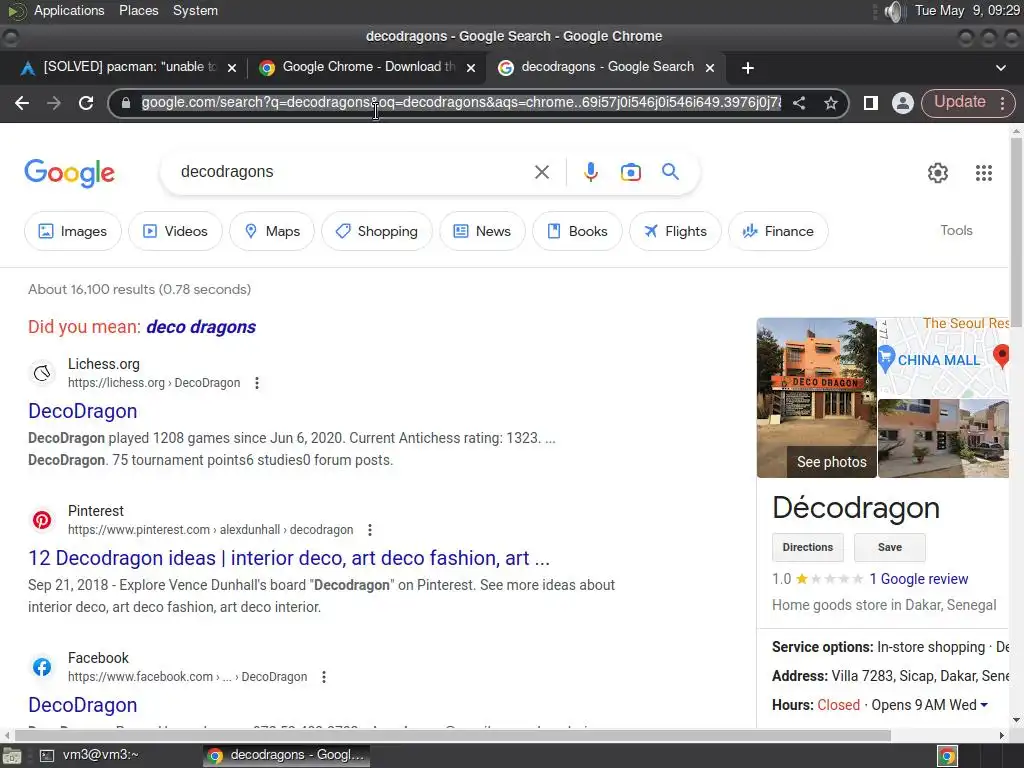Open search Tools options
This screenshot has width=1024, height=768.
pos(956,231)
